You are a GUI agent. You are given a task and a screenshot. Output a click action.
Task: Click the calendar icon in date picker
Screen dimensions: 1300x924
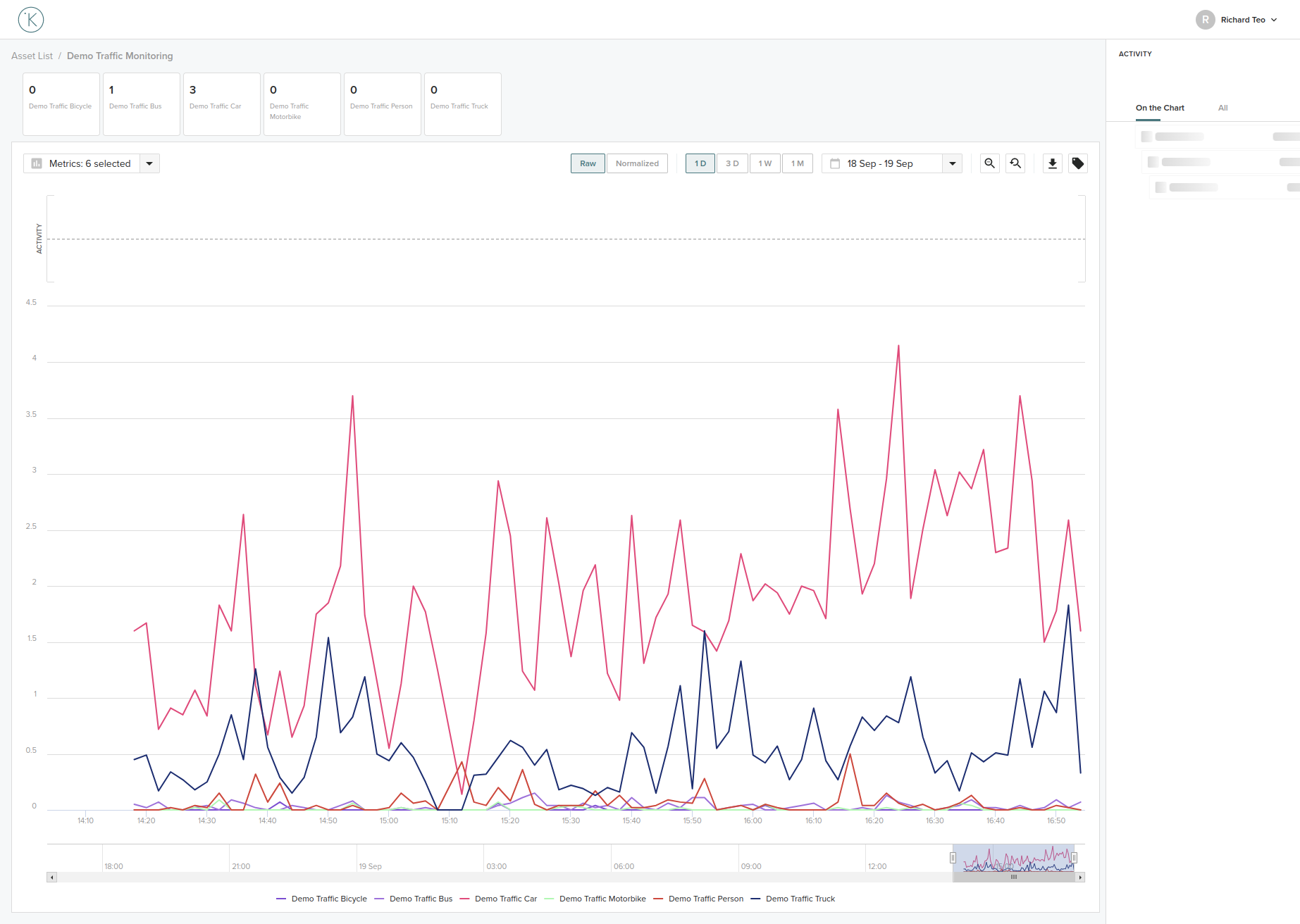coord(835,163)
